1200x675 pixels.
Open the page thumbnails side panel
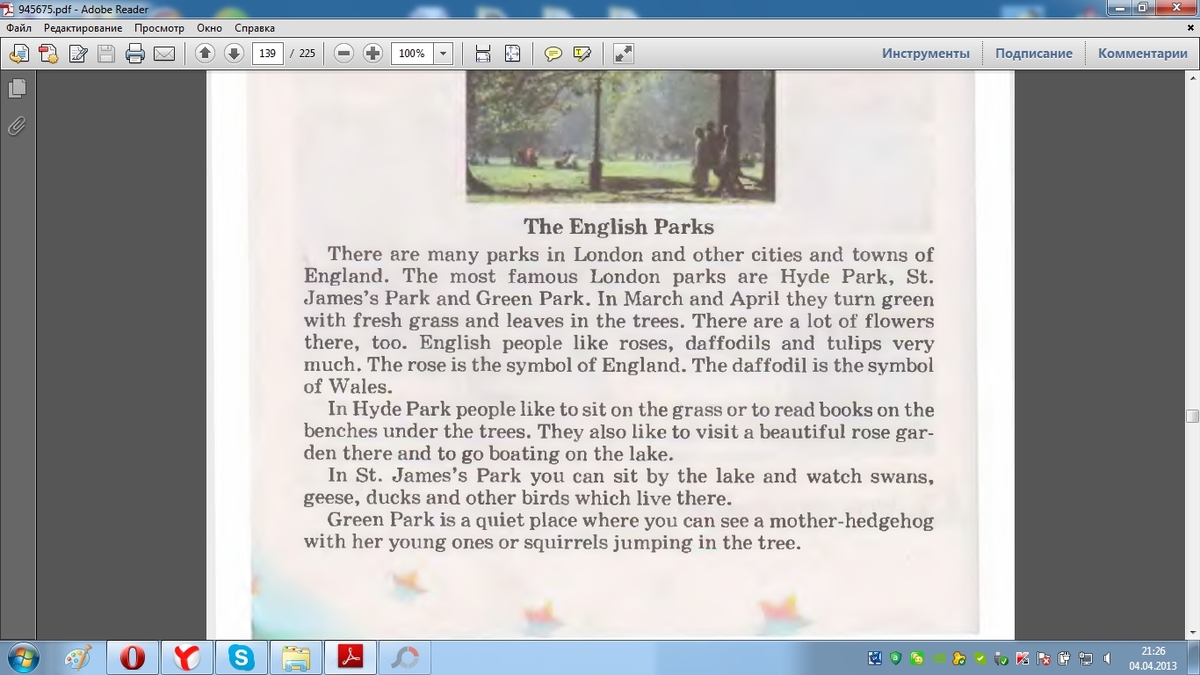(17, 89)
